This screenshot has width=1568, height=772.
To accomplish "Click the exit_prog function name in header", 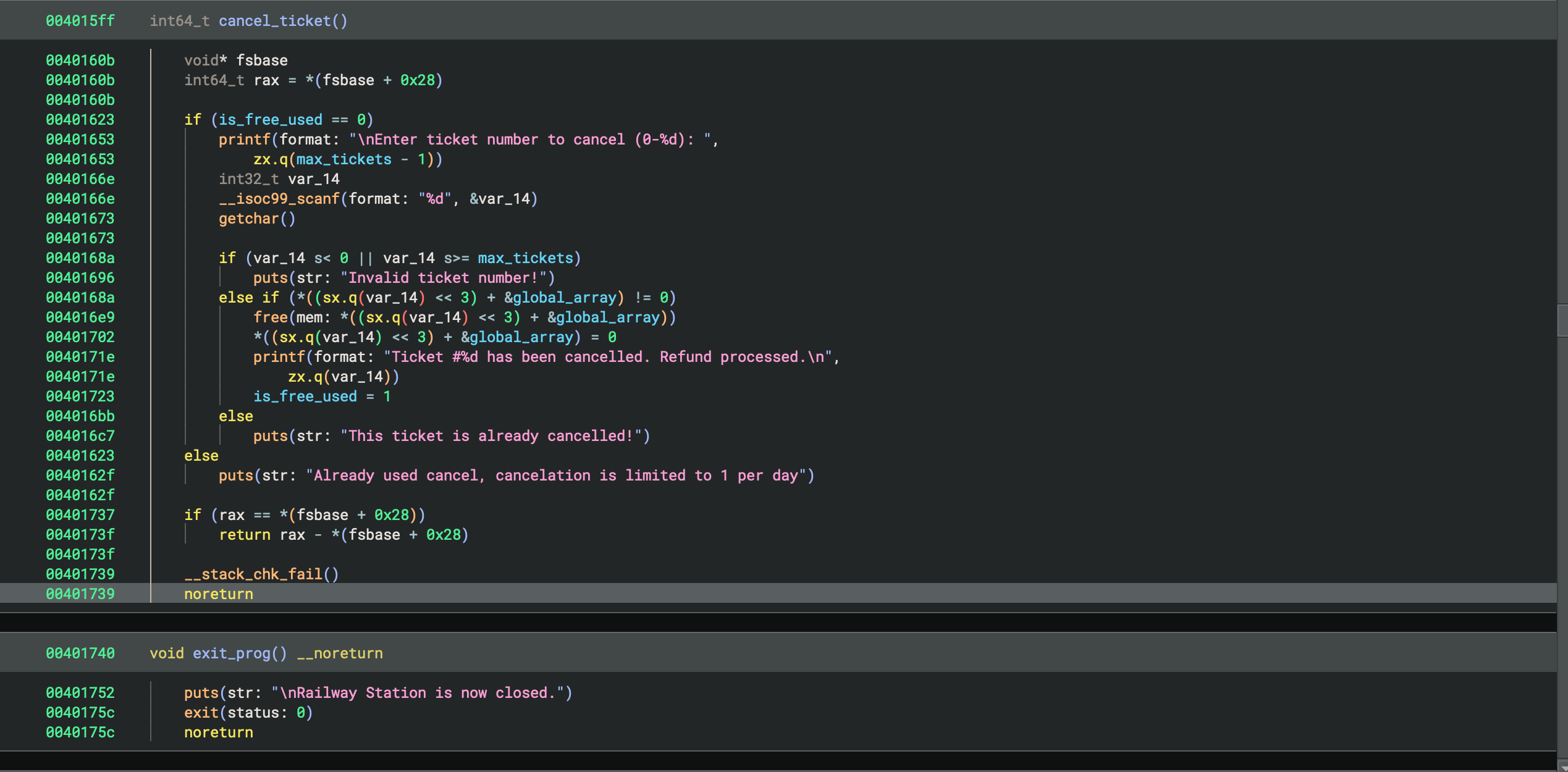I will 231,653.
